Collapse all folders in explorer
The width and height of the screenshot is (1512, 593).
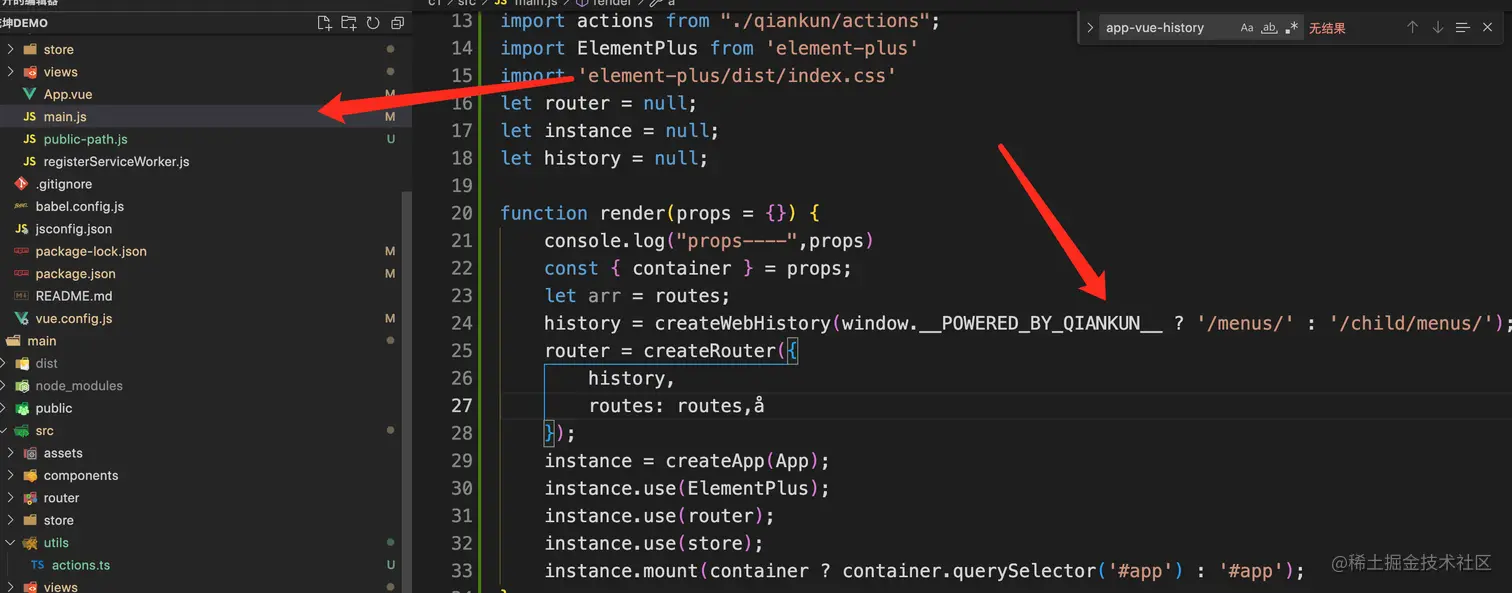pyautogui.click(x=397, y=23)
